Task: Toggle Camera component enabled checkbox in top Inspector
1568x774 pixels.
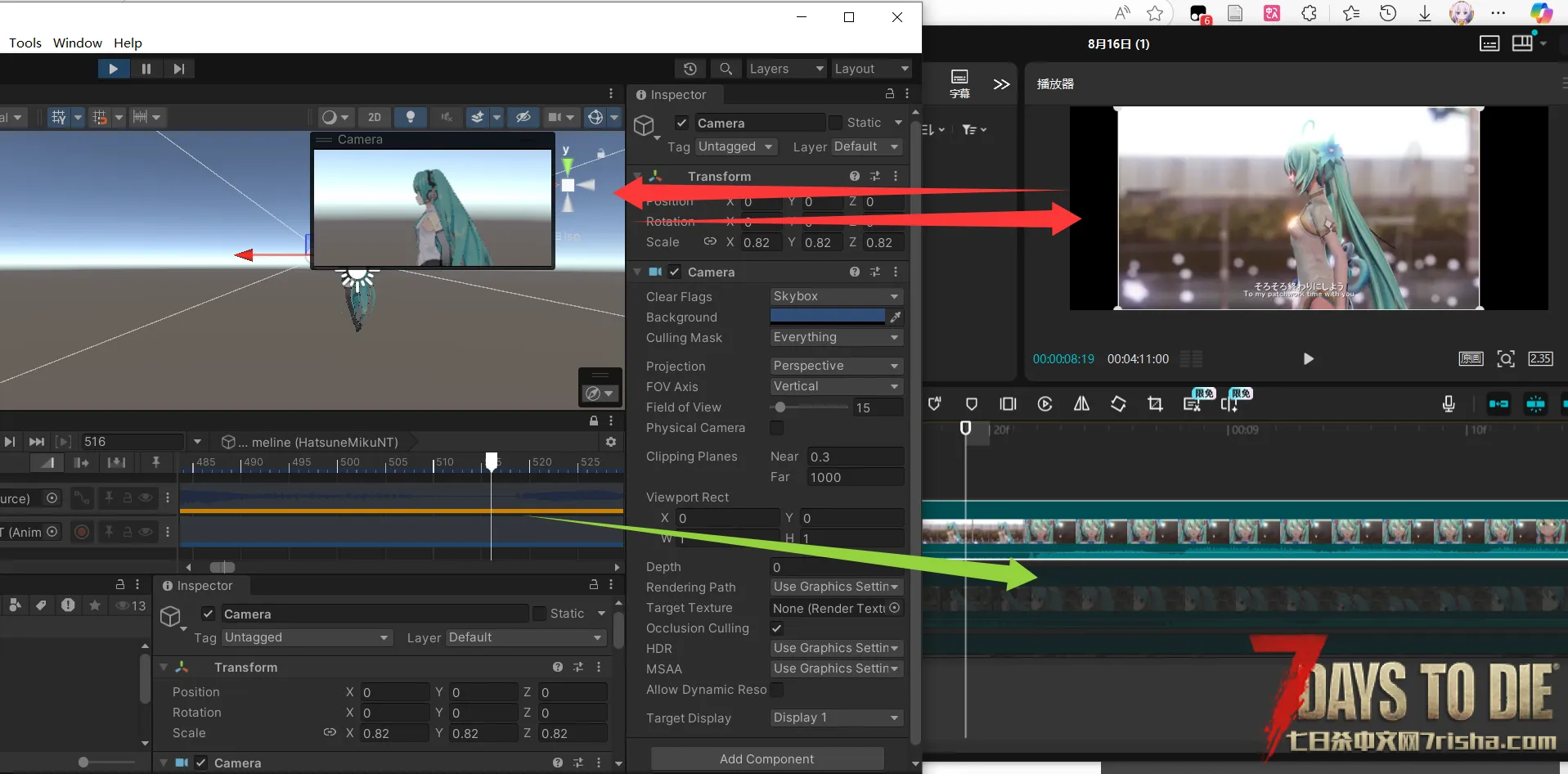Action: click(674, 272)
